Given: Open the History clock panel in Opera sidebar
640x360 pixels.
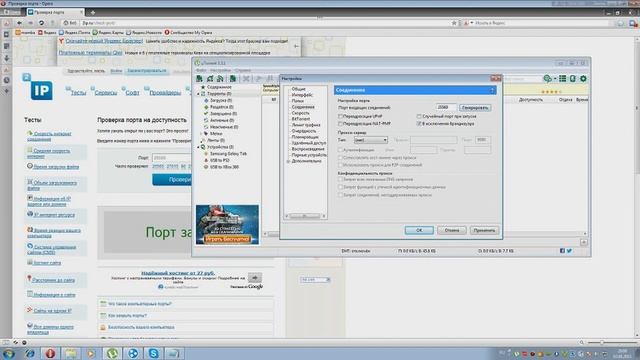Looking at the screenshot, I should pos(6,80).
